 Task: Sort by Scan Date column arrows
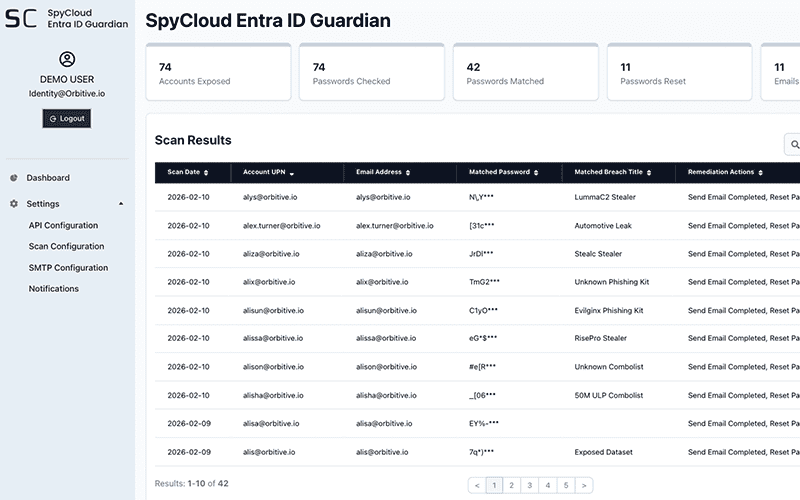tap(206, 172)
